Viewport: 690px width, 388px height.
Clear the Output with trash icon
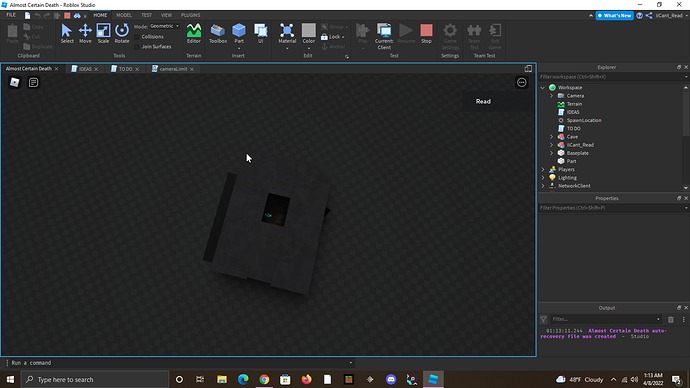coord(671,319)
